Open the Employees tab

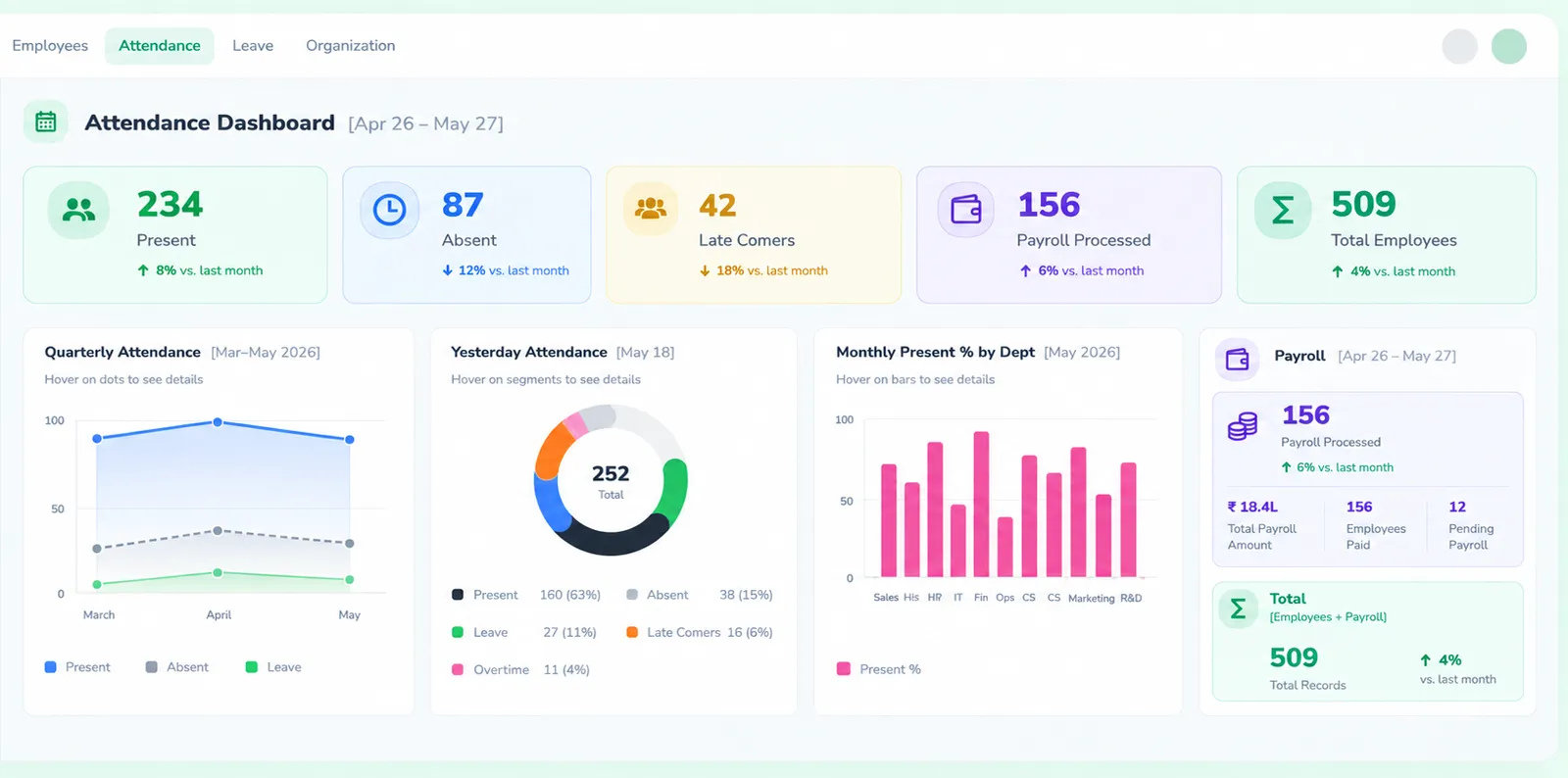[50, 45]
